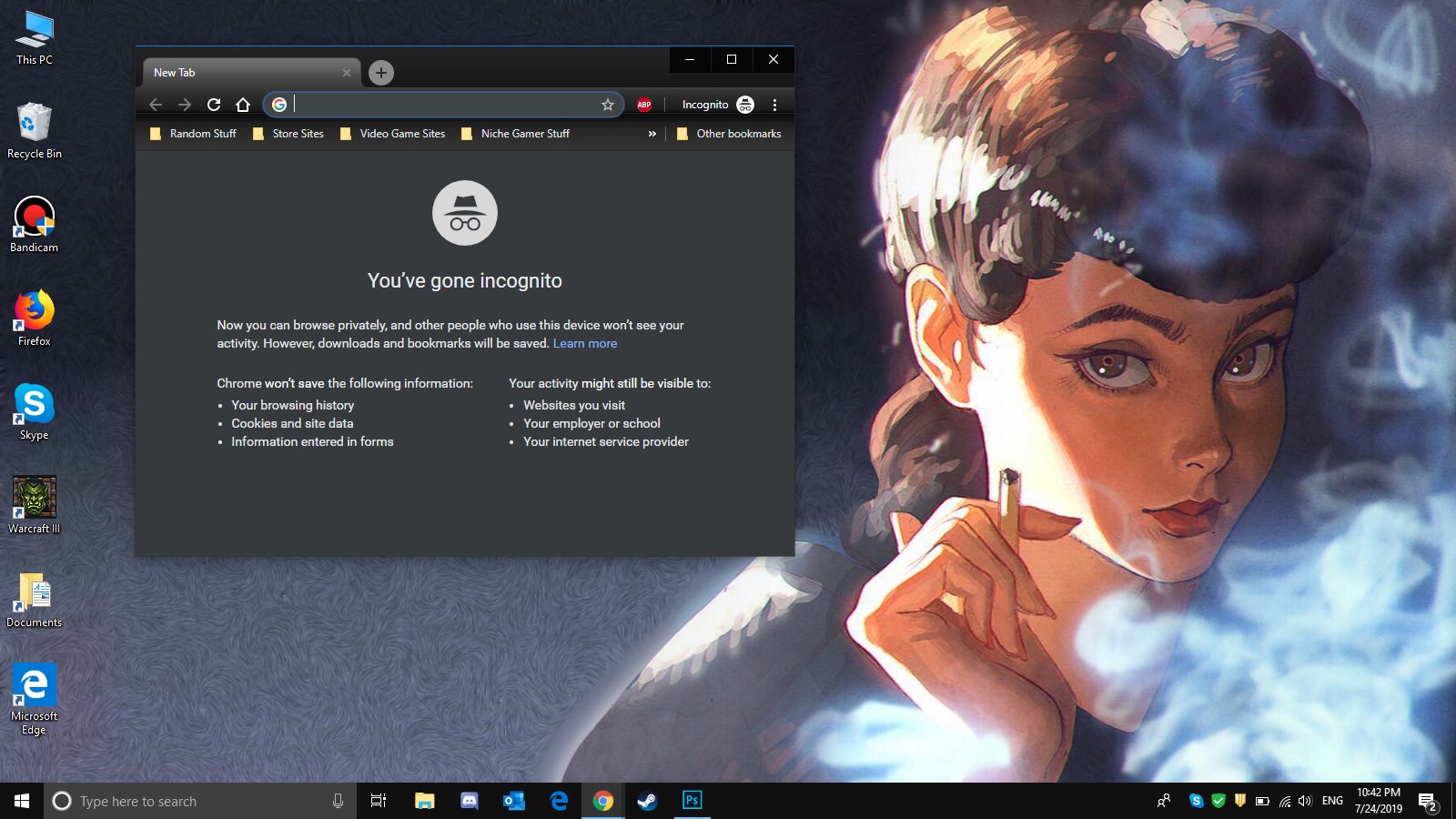1456x819 pixels.
Task: Click the Chrome taskbar icon
Action: tap(603, 801)
